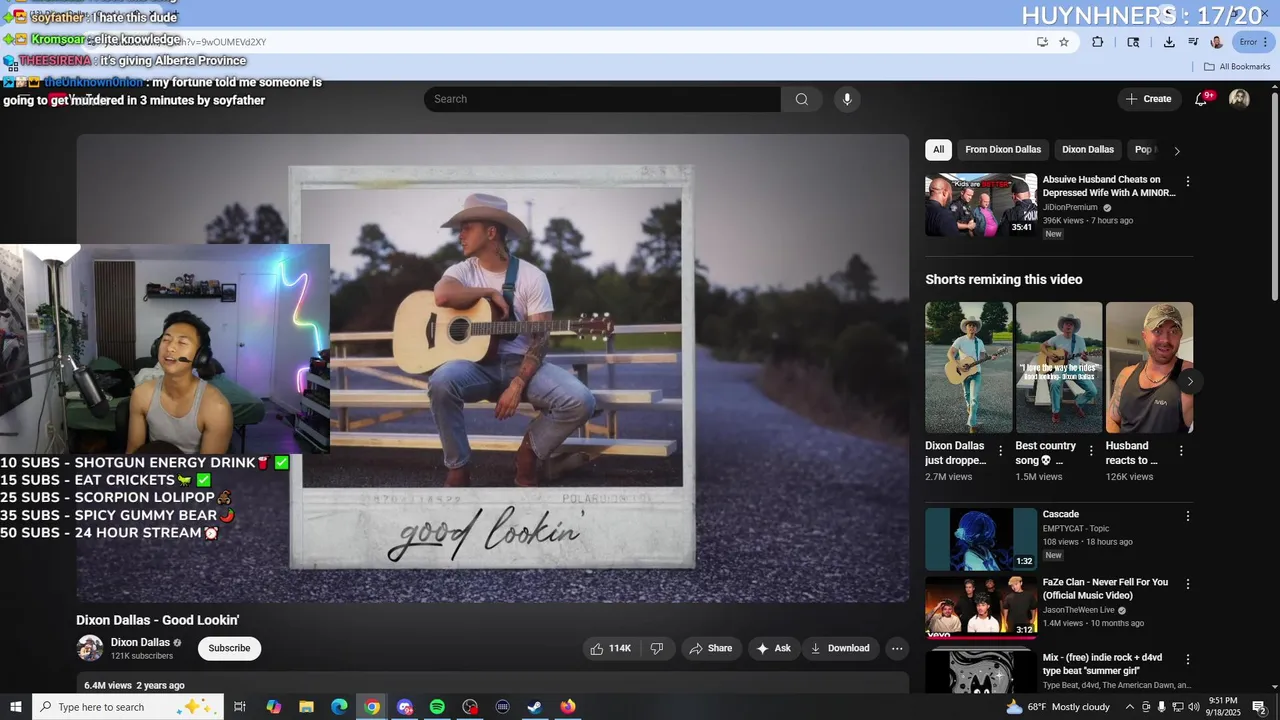This screenshot has width=1280, height=720.
Task: Open Windows Task View
Action: tap(240, 707)
